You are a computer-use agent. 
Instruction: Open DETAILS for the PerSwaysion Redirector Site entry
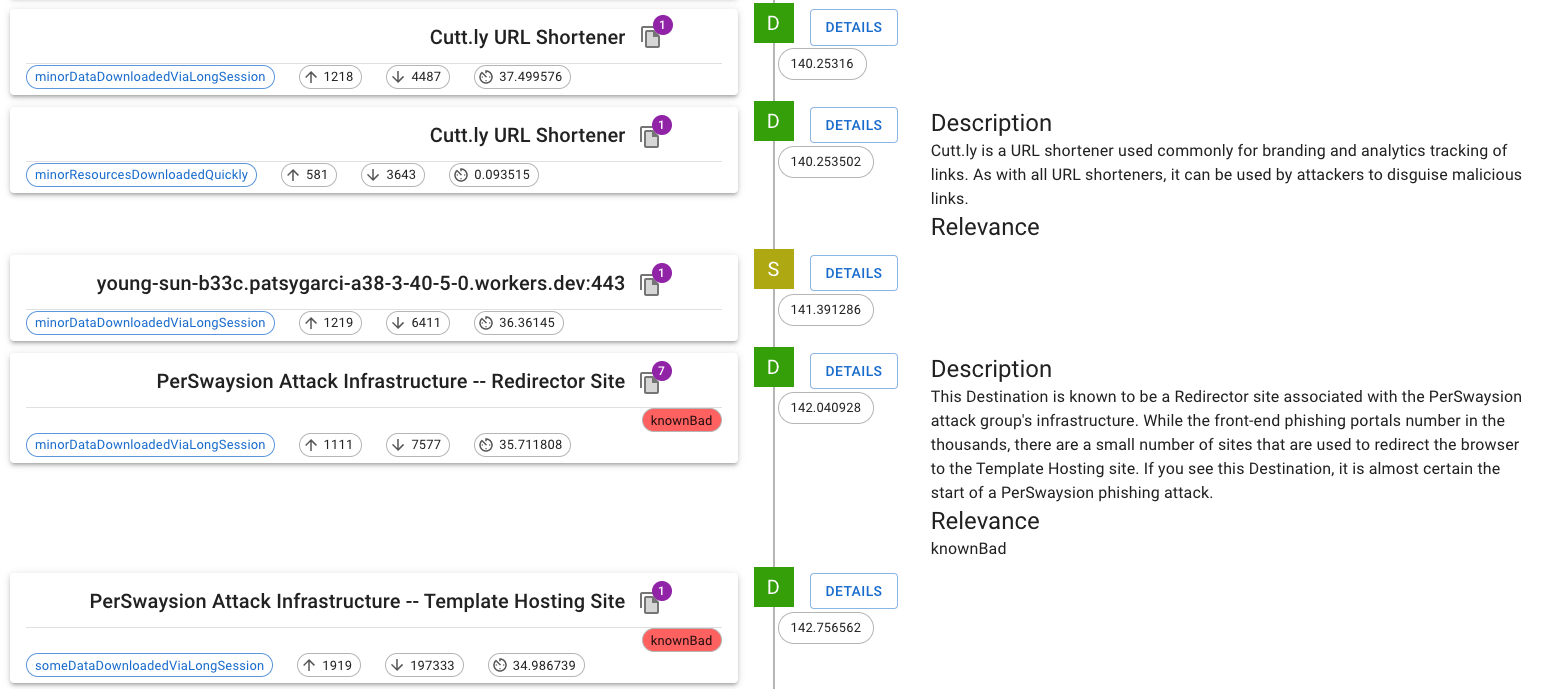click(x=853, y=371)
